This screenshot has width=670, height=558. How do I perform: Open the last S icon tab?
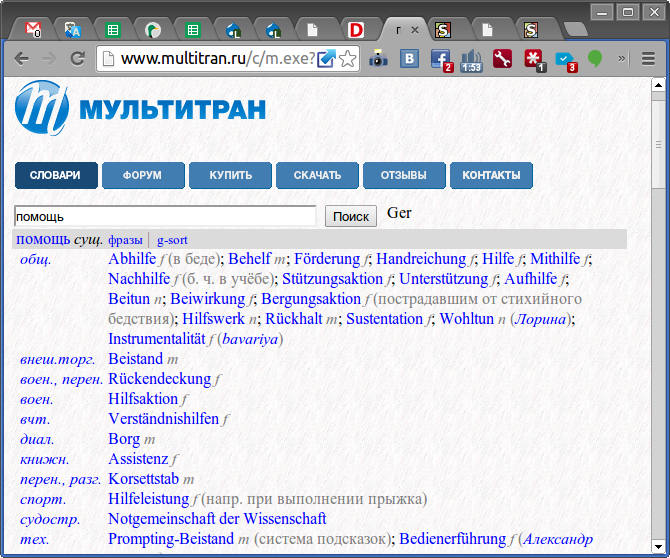pyautogui.click(x=531, y=30)
